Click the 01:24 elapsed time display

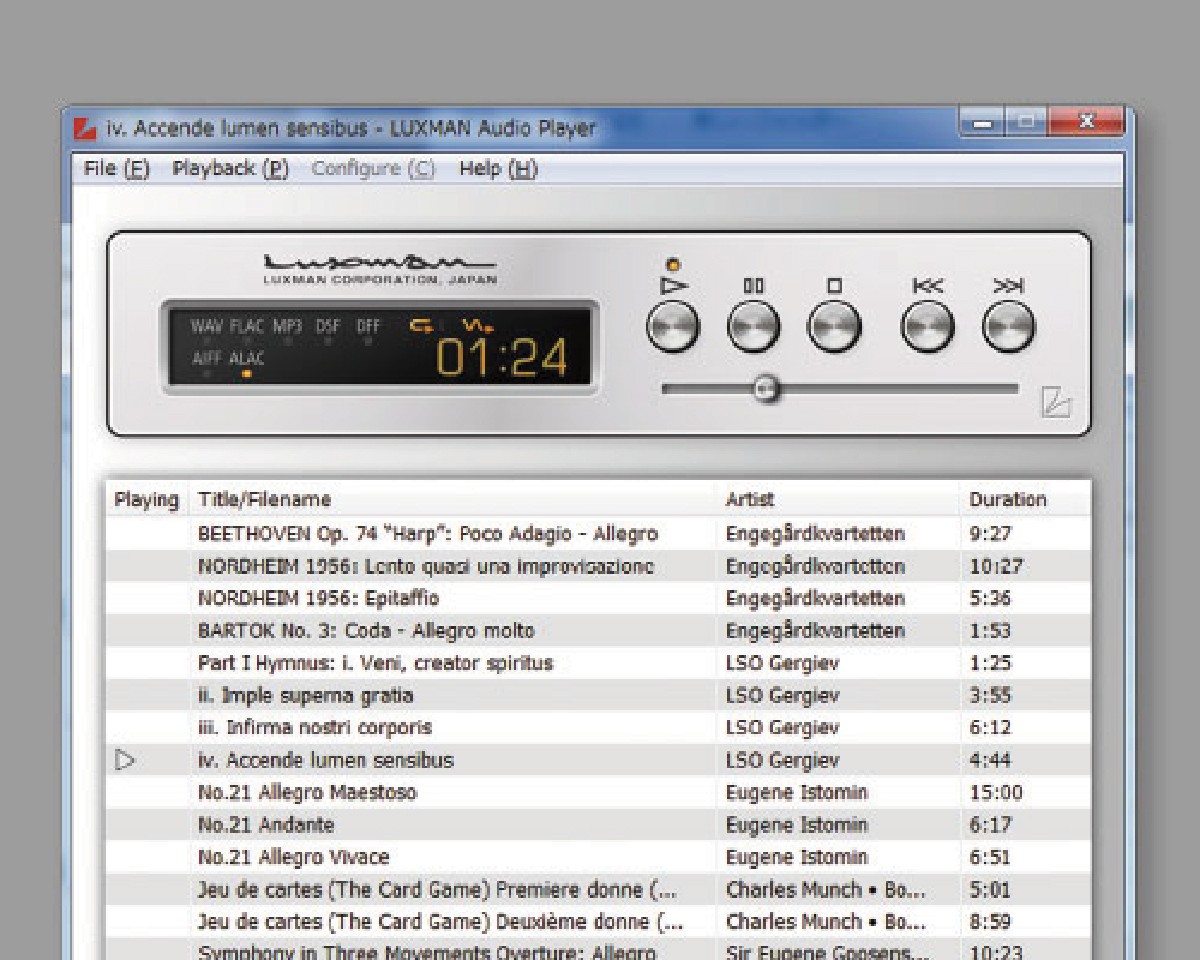501,359
